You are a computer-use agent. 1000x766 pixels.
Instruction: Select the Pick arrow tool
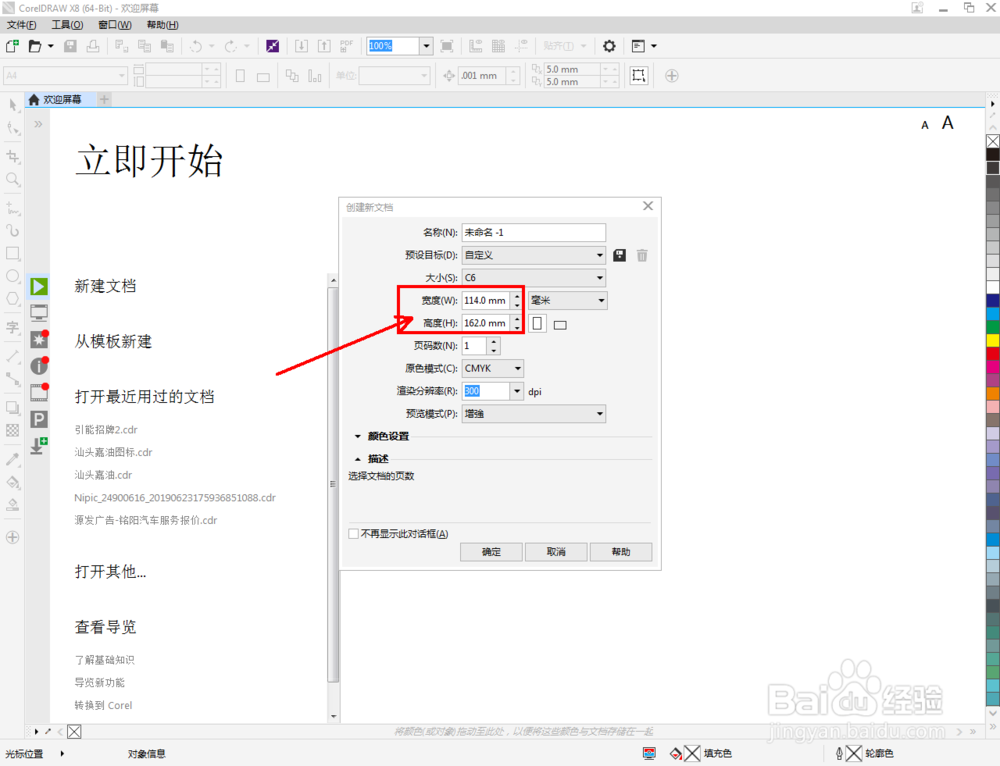tap(12, 105)
